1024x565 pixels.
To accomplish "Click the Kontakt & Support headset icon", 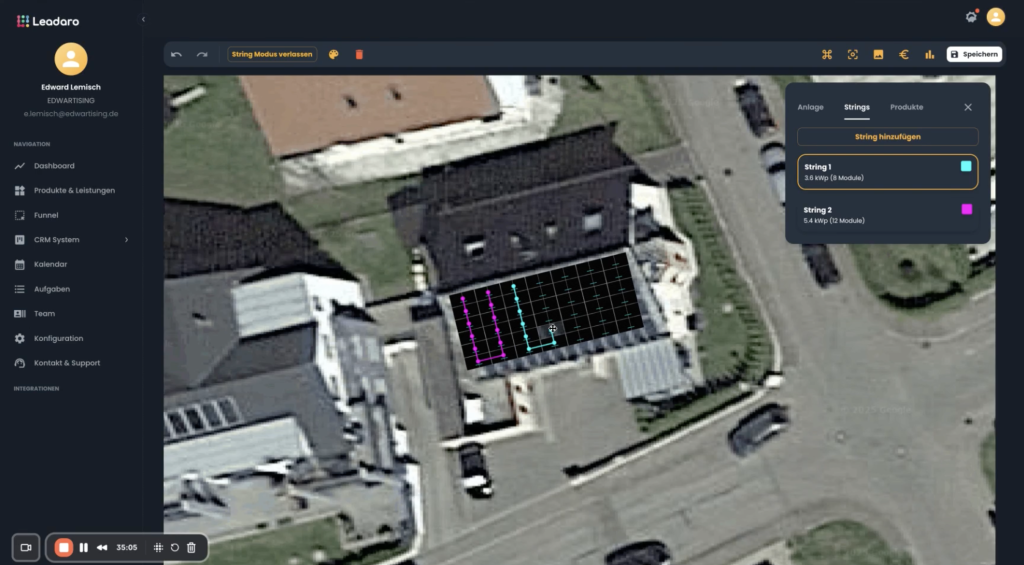I will [x=20, y=363].
